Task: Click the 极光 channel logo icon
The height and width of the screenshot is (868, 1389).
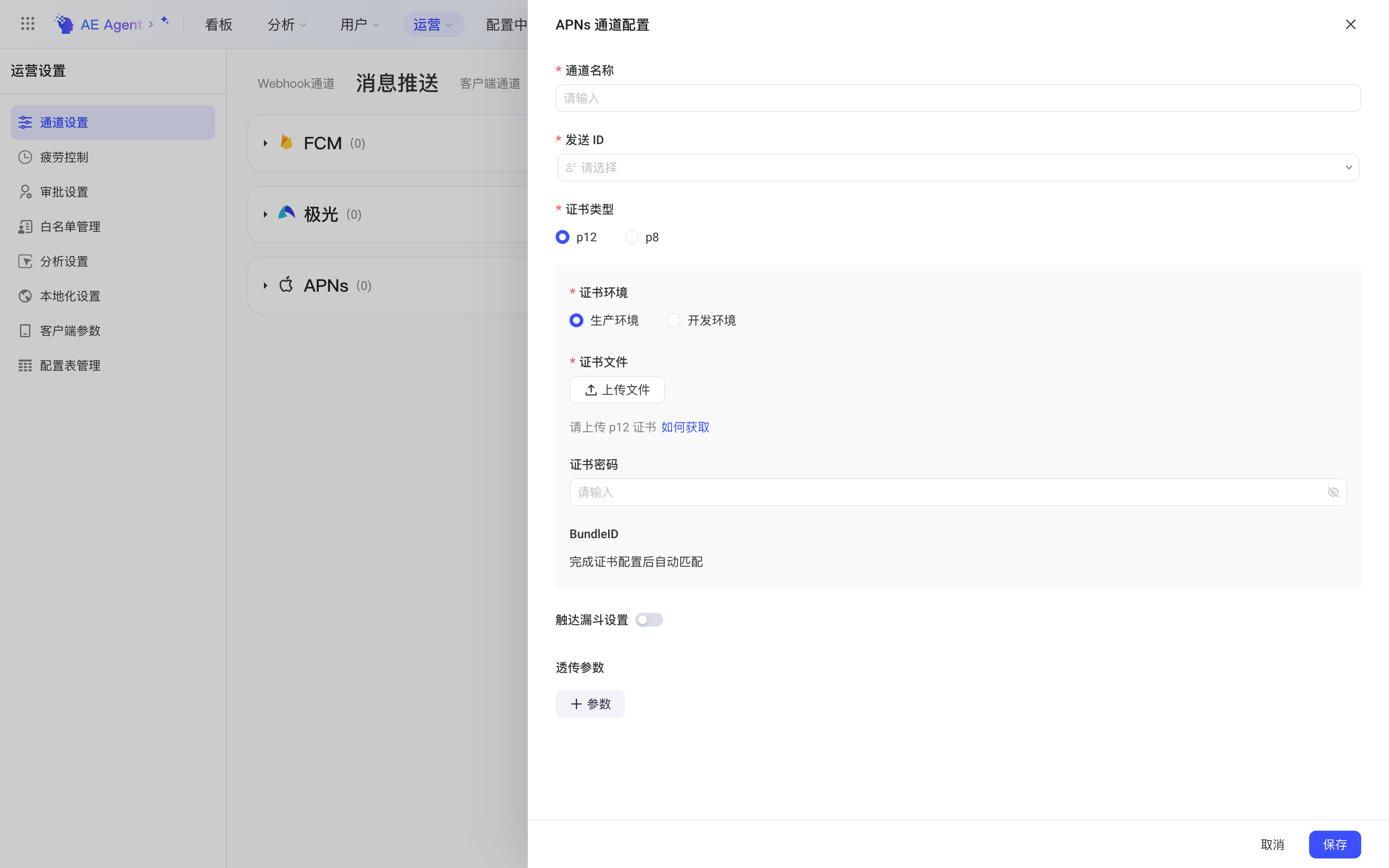Action: pos(286,213)
